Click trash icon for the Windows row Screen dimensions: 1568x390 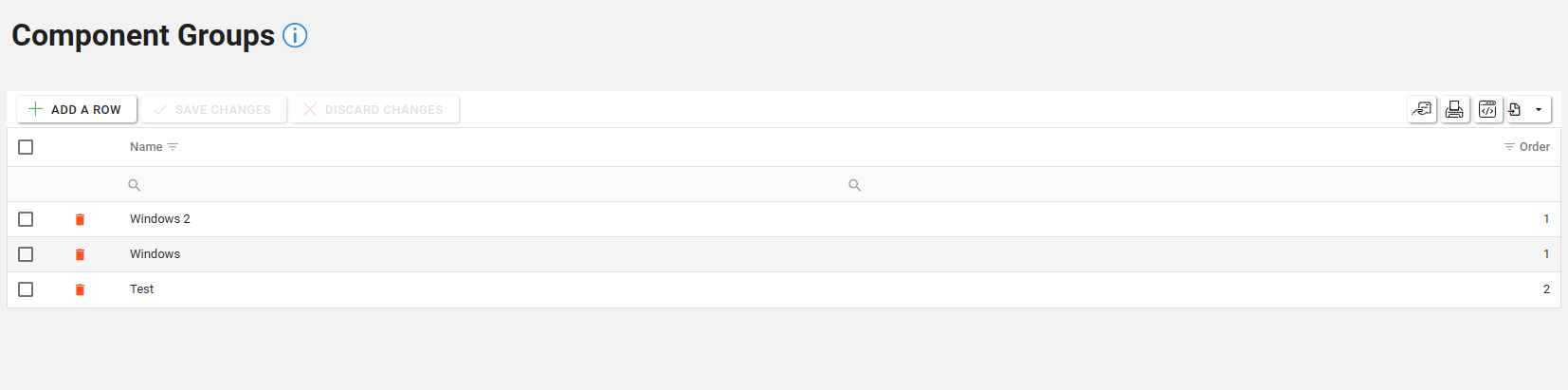coord(80,254)
